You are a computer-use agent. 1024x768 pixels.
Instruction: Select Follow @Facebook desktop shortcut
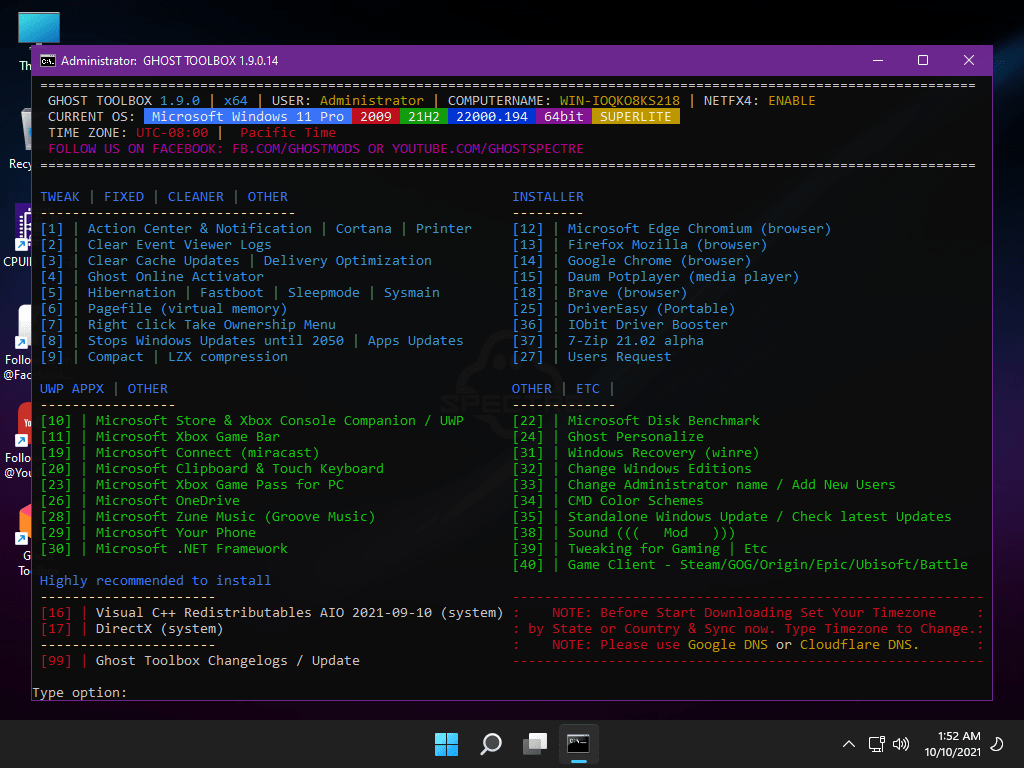click(x=20, y=341)
